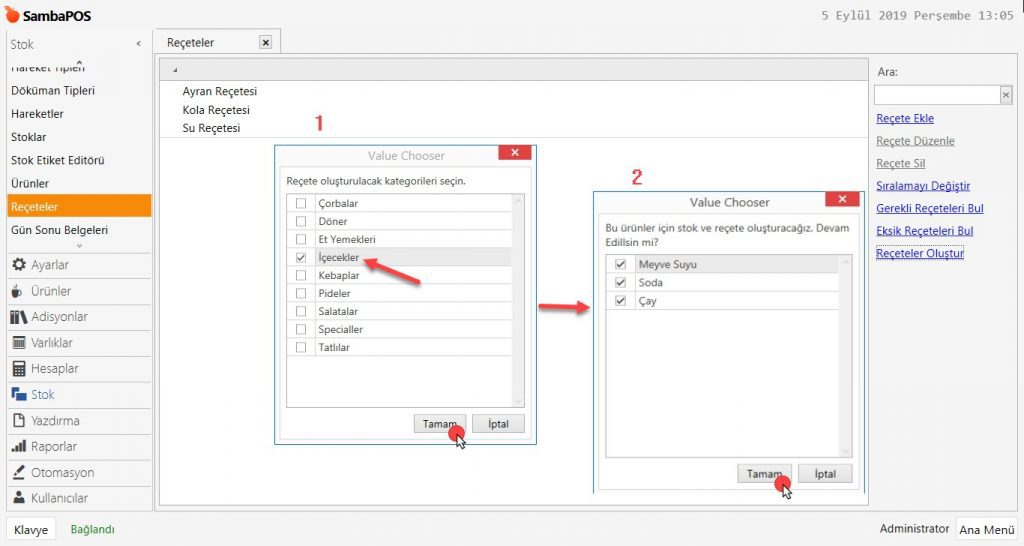Select the Varlıklar icon in sidebar
This screenshot has width=1024, height=546.
[x=18, y=343]
